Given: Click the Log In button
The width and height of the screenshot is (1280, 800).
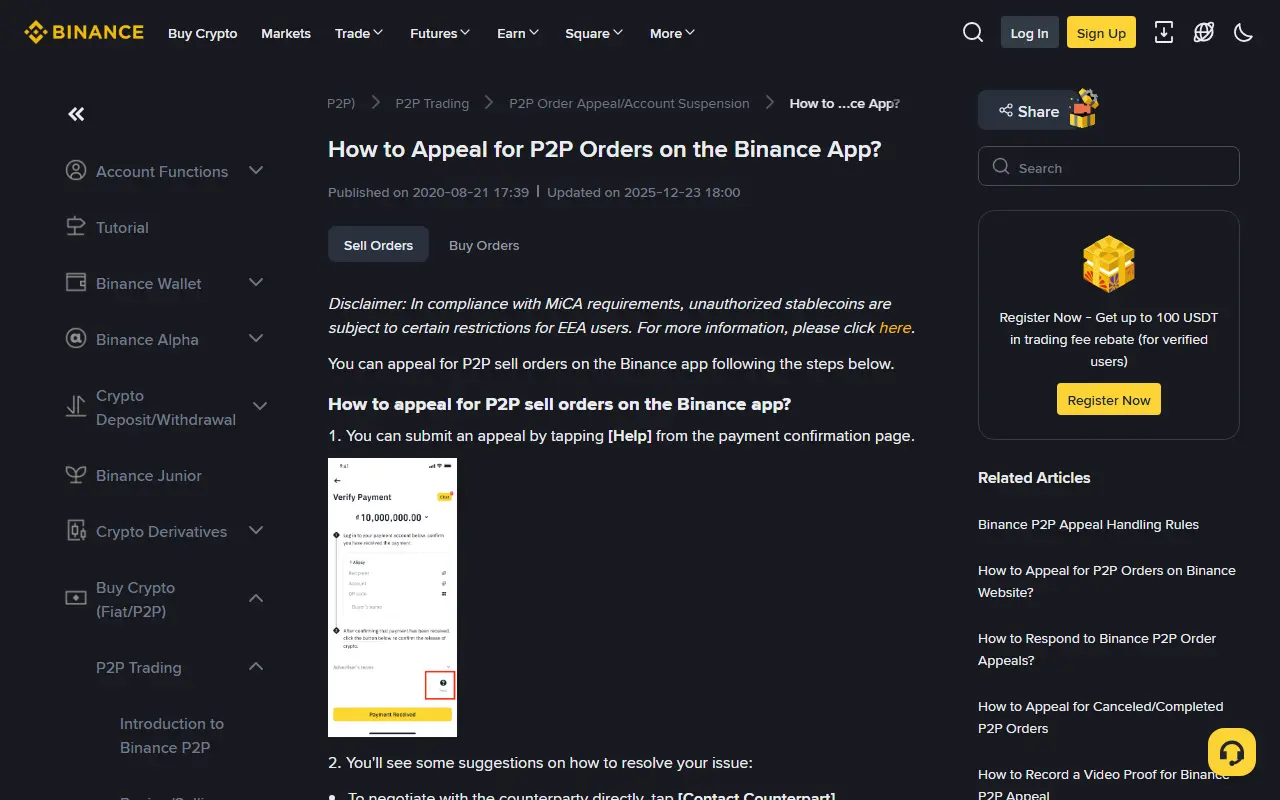Looking at the screenshot, I should point(1029,33).
